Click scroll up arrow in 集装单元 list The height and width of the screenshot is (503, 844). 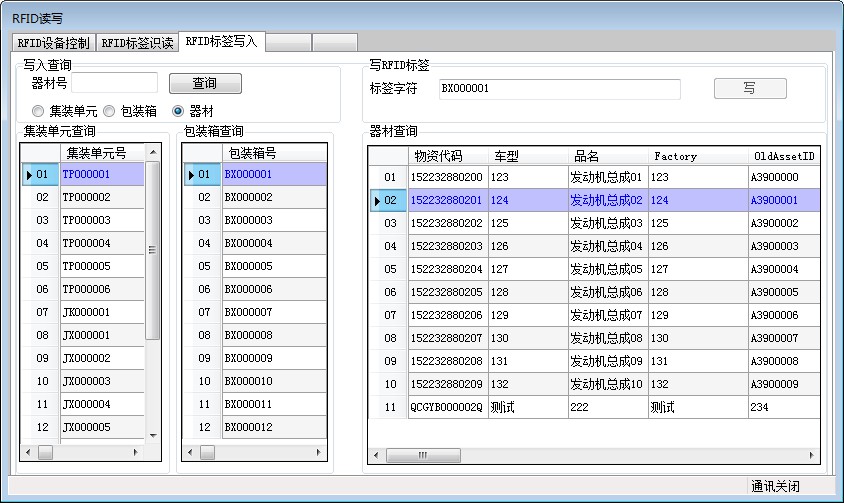(x=153, y=152)
